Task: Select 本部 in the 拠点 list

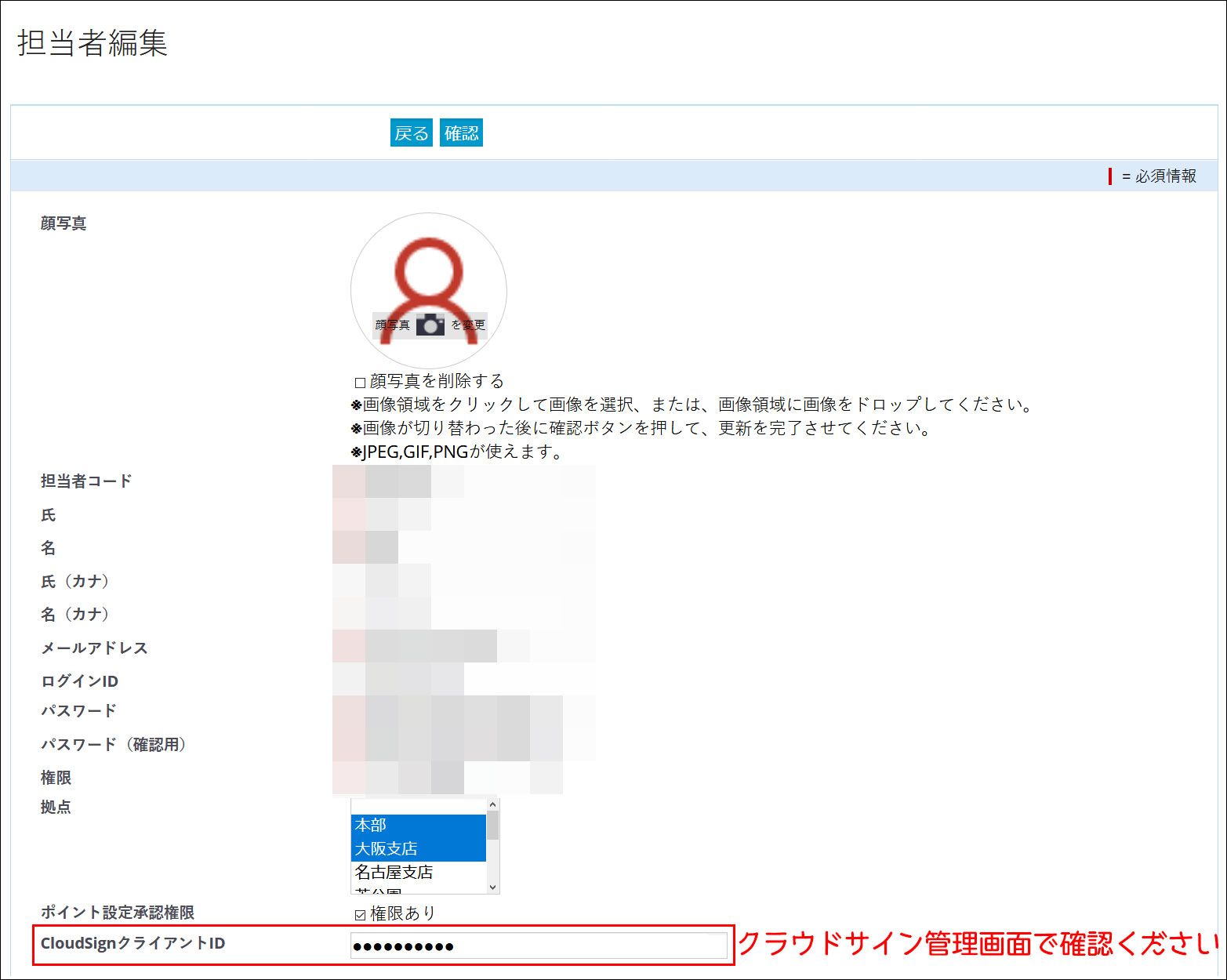Action: coord(419,826)
